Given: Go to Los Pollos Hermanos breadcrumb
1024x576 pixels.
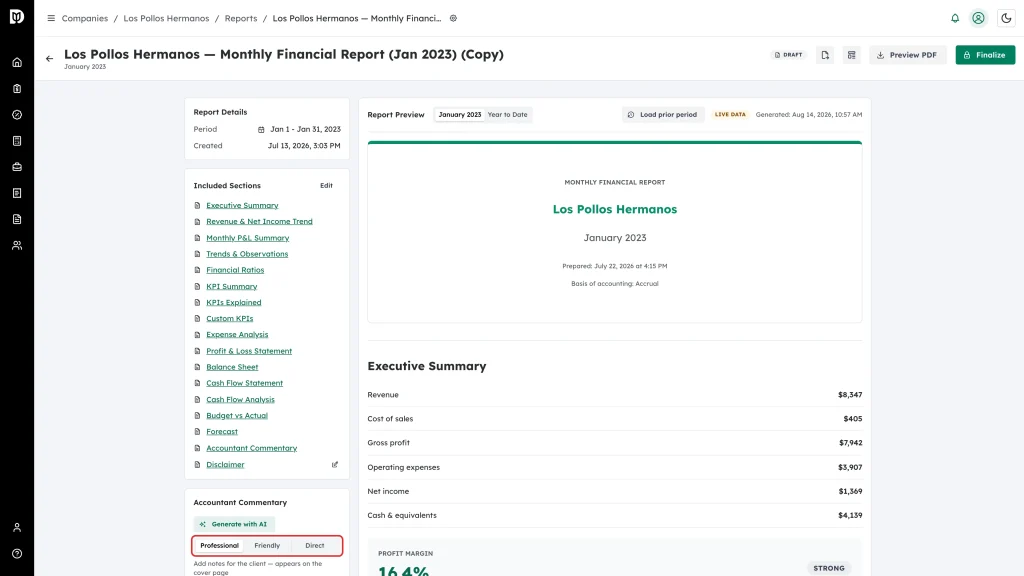Looking at the screenshot, I should [167, 18].
